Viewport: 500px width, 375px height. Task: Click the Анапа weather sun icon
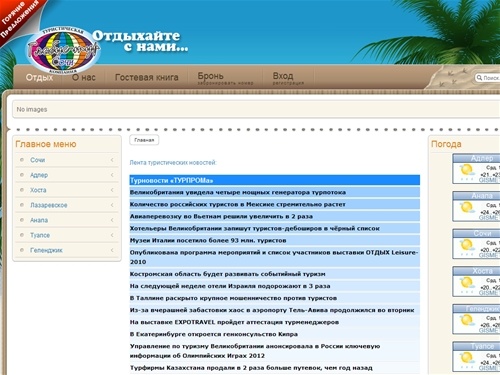[467, 208]
